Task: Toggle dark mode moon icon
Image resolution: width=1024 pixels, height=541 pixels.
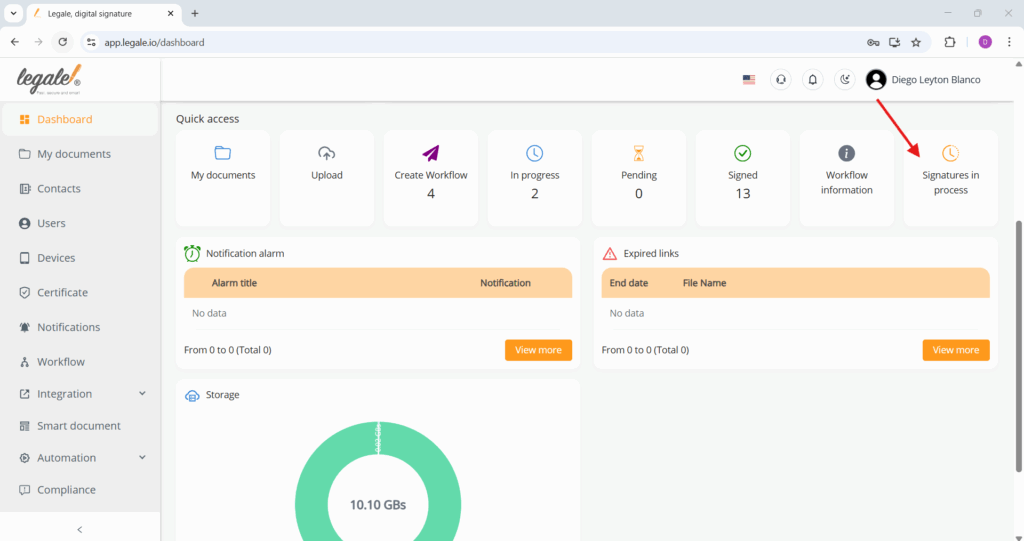Action: click(x=844, y=80)
